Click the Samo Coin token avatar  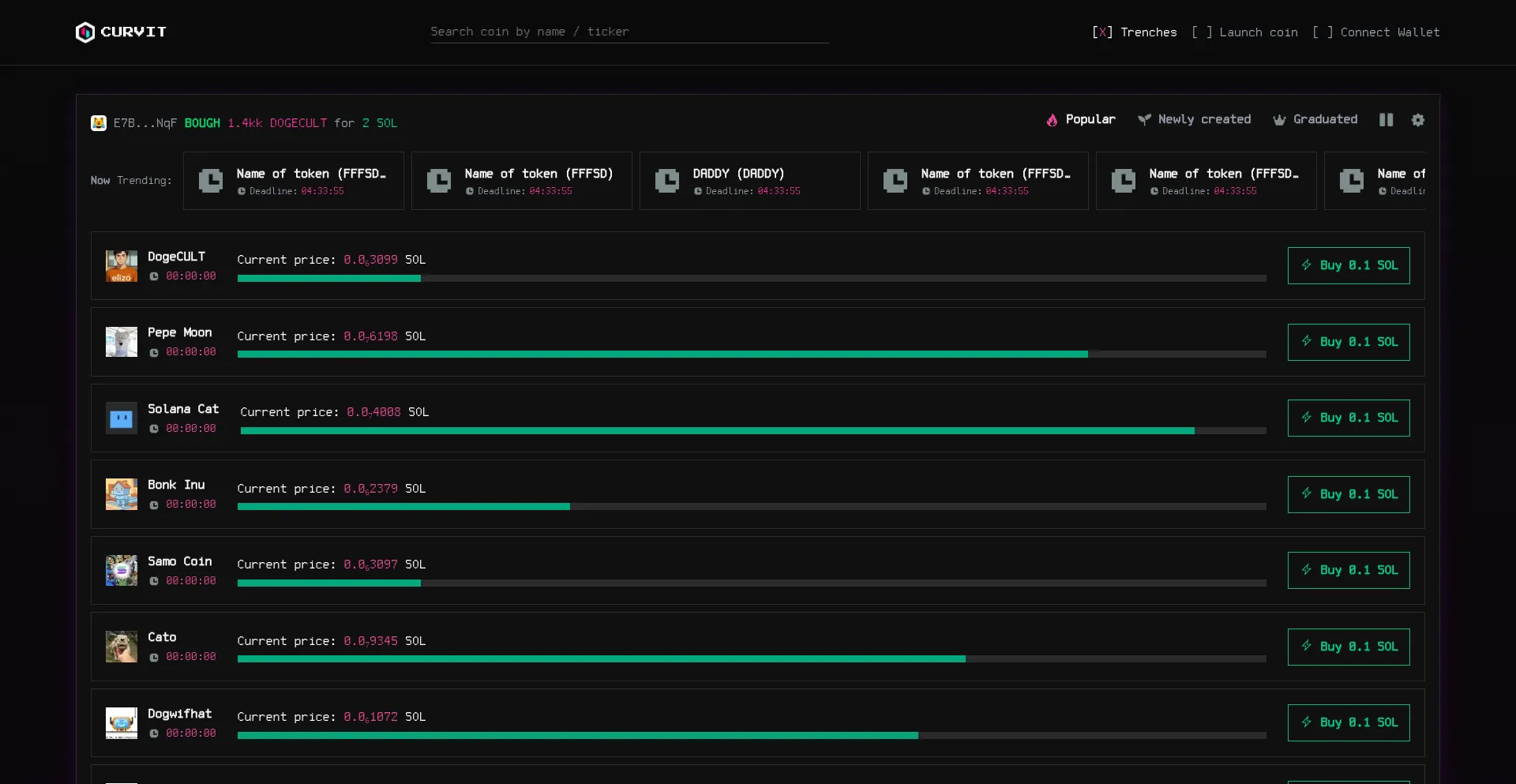pyautogui.click(x=122, y=570)
